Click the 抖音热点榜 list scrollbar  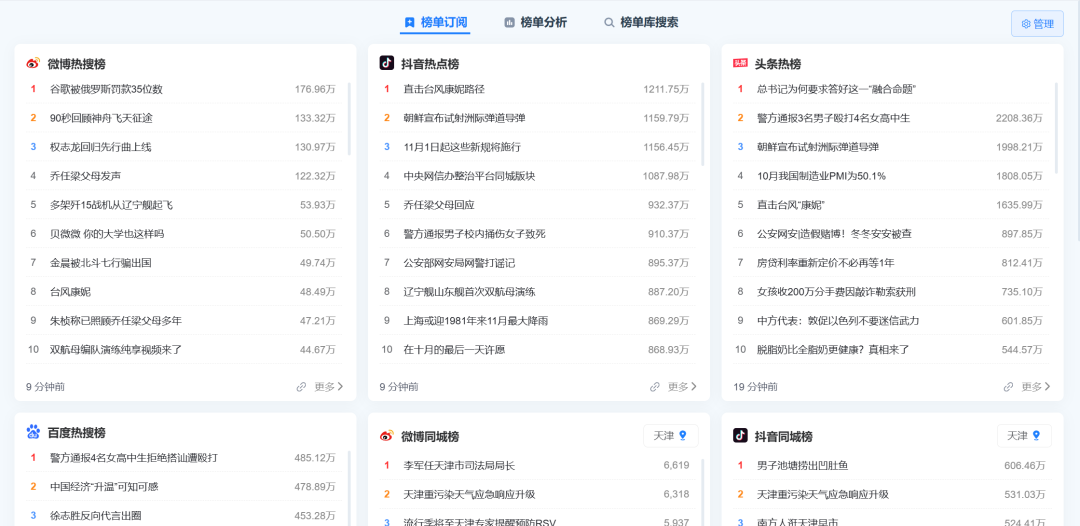pos(703,125)
